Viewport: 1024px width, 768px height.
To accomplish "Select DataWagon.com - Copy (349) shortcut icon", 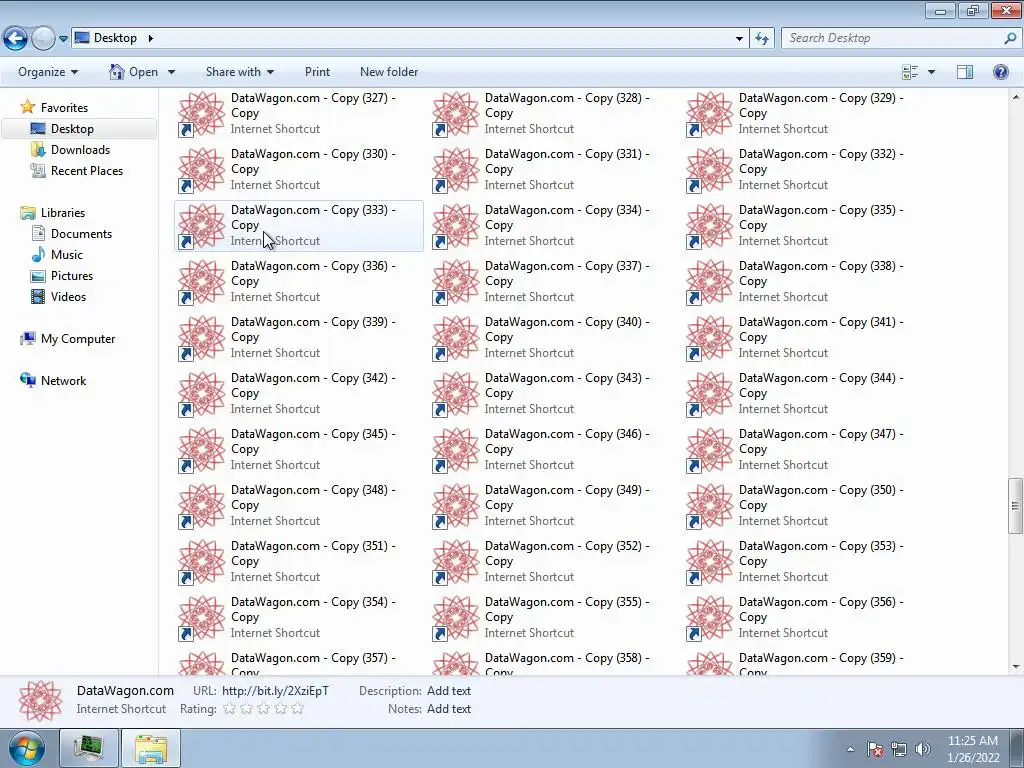I will (456, 507).
